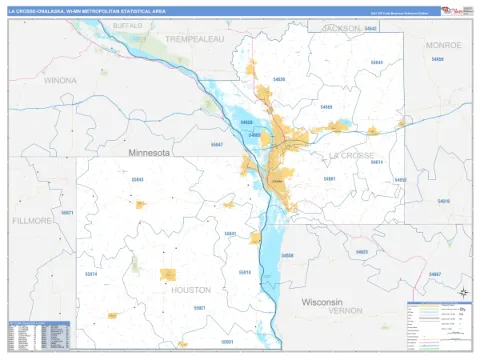Click the Minnesota state label
This screenshot has height=360, width=480.
pos(149,153)
